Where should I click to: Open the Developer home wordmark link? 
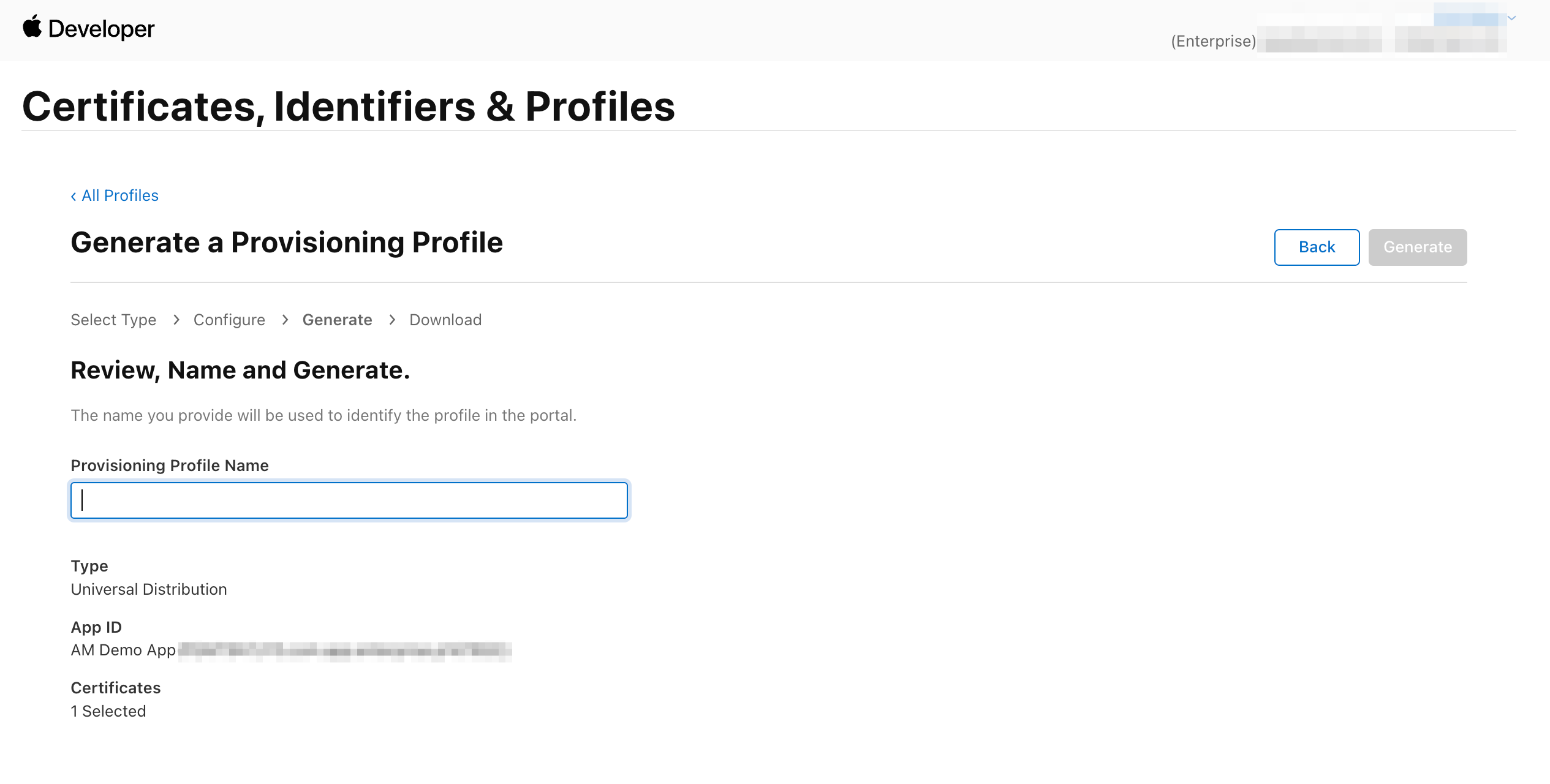click(x=101, y=29)
